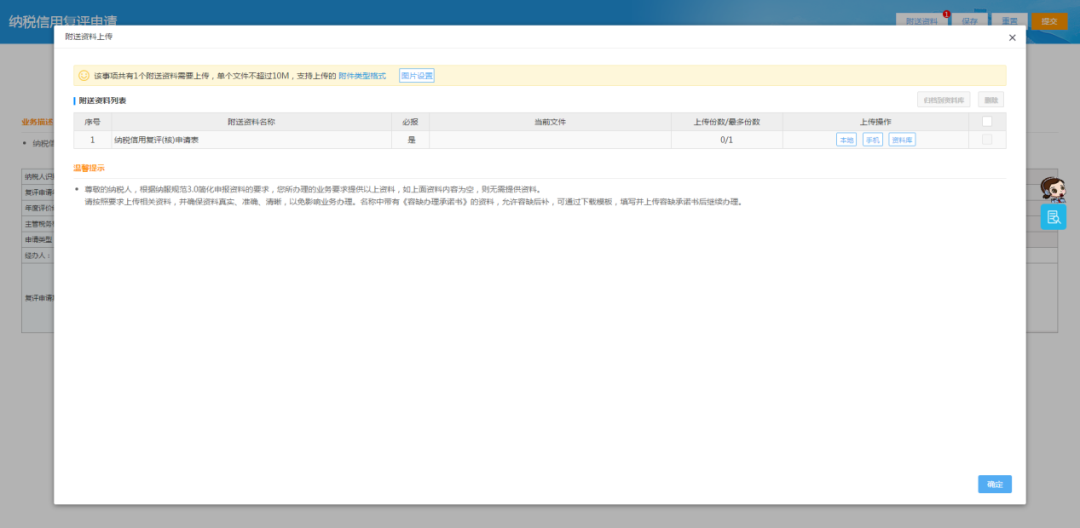Viewport: 1080px width, 528px height.
Task: Click the 当前文件 cell in row 1
Action: pos(550,140)
